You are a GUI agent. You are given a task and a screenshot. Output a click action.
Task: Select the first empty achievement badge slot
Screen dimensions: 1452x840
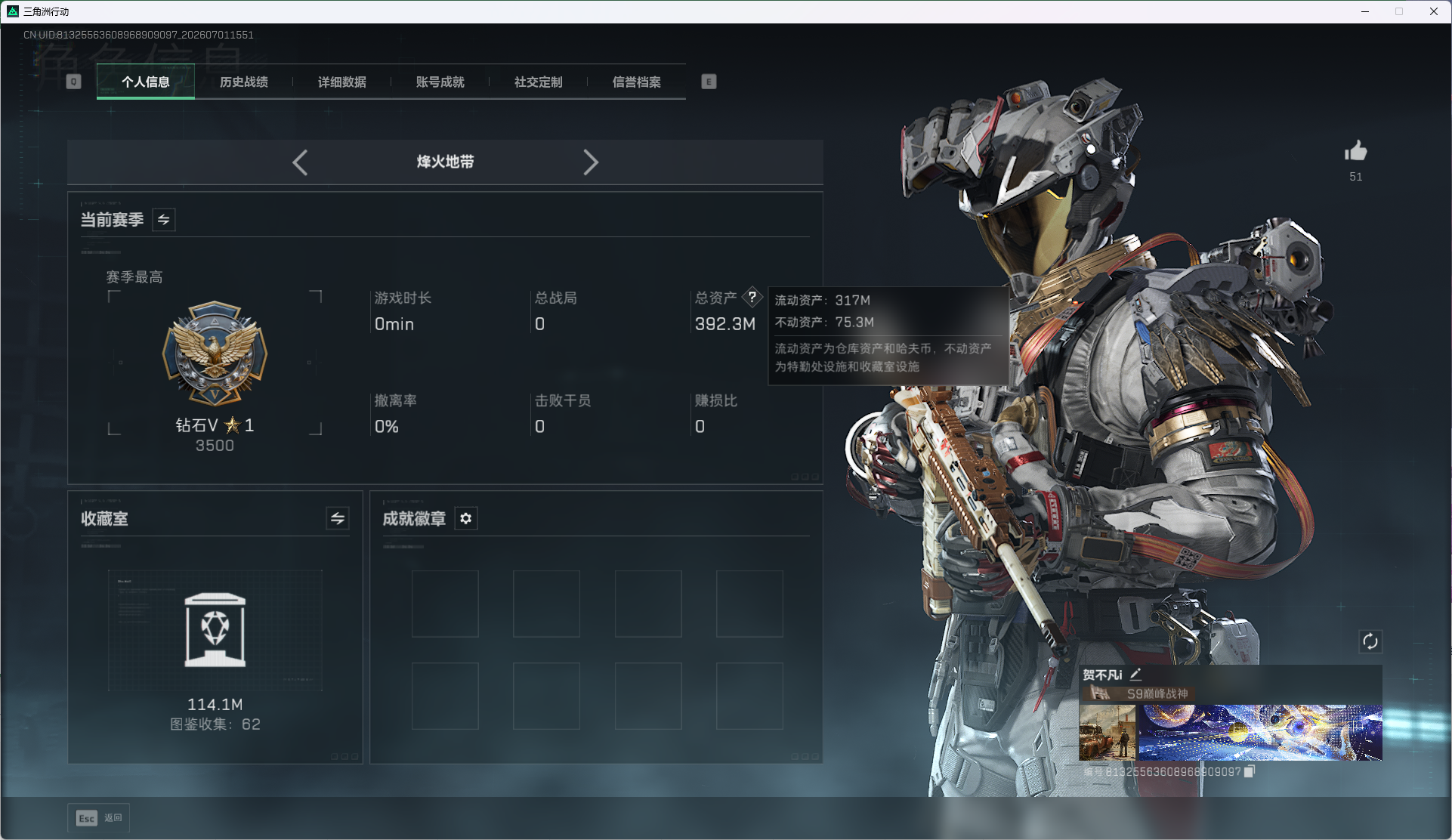pos(445,604)
